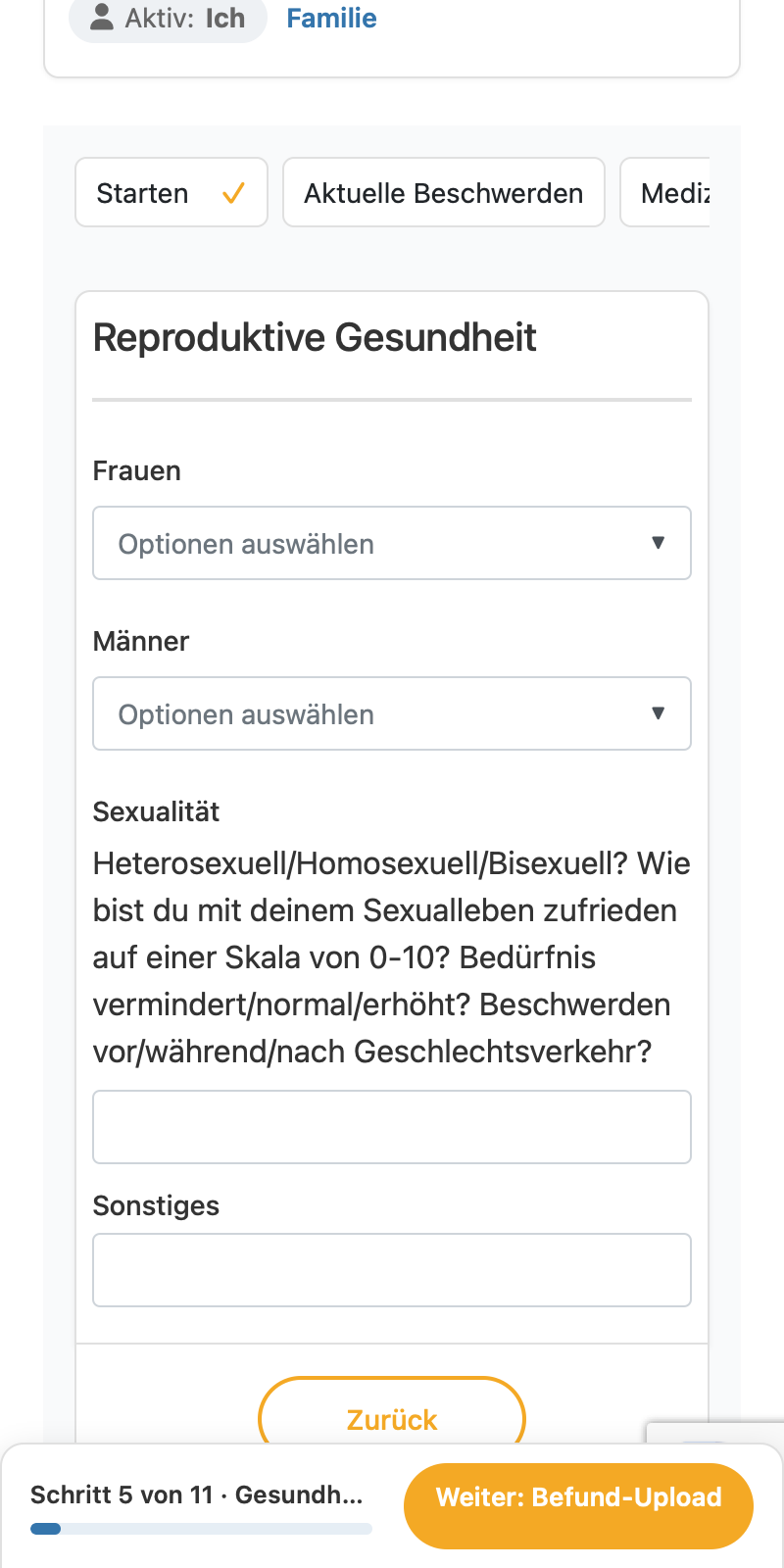Viewport: 784px width, 1568px height.
Task: Go back with the Zurück button
Action: tap(392, 1411)
